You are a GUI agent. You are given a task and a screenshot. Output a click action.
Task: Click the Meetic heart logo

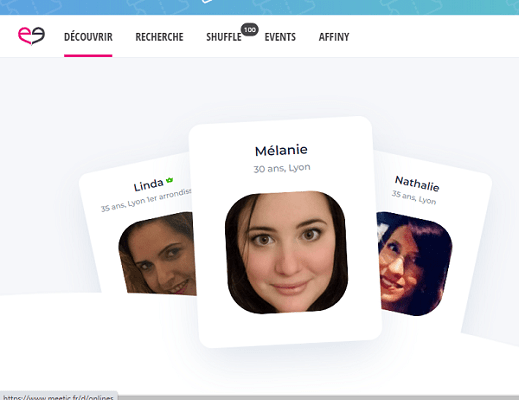click(x=31, y=36)
